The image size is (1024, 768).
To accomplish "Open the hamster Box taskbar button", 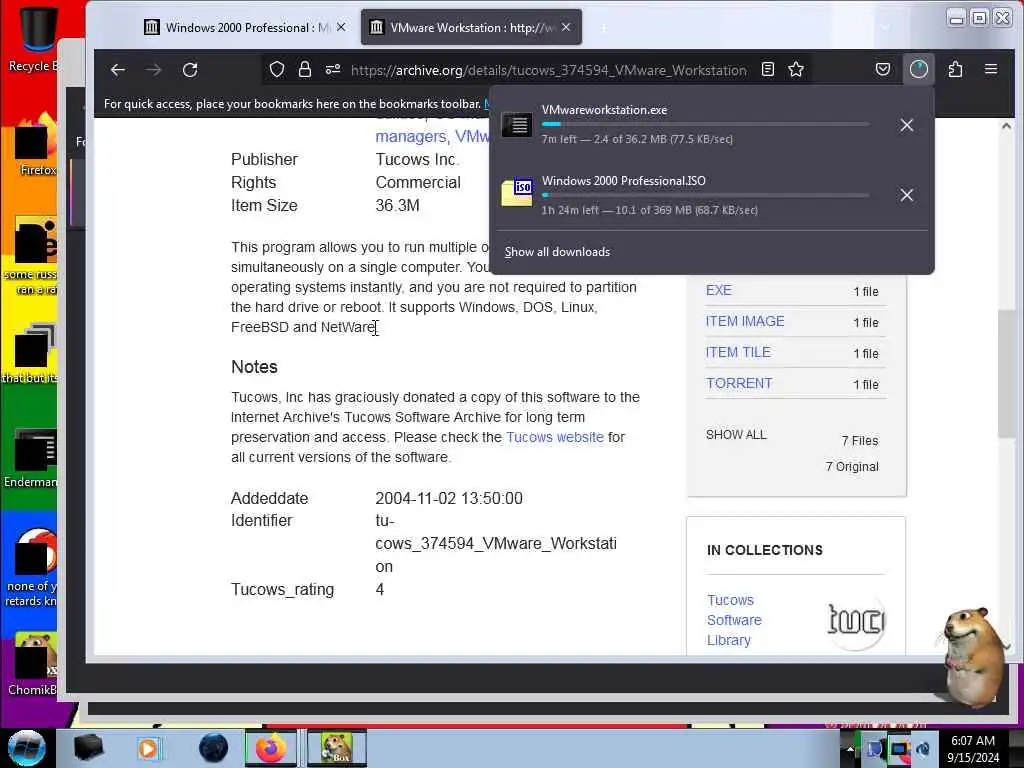I will point(336,748).
